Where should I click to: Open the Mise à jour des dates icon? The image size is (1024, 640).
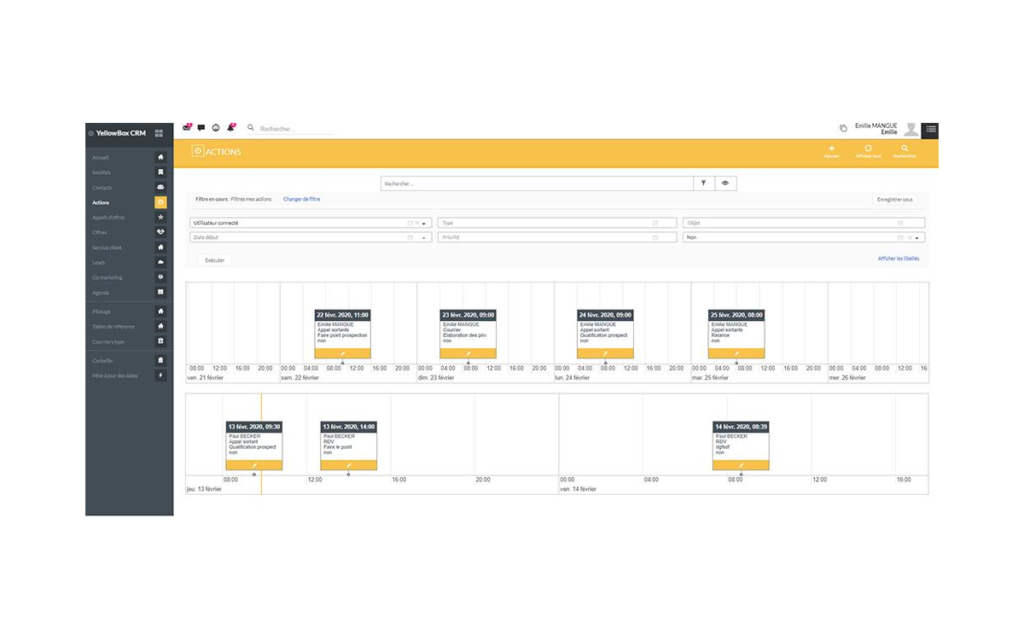[x=161, y=376]
